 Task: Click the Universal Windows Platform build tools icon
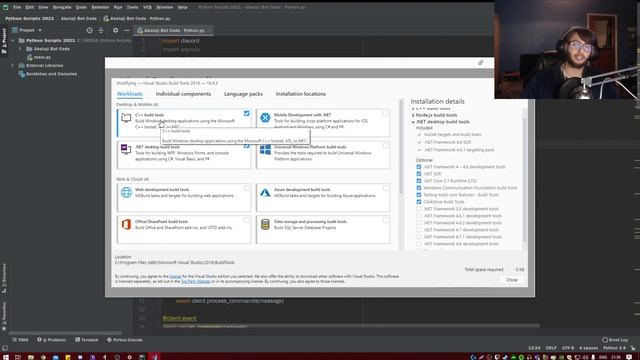pyautogui.click(x=265, y=149)
